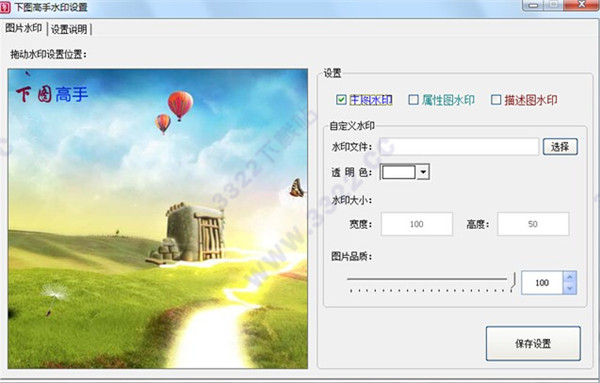Viewport: 600px width, 383px height.
Task: Click the 下图高手 watermark on preview image
Action: (52, 94)
